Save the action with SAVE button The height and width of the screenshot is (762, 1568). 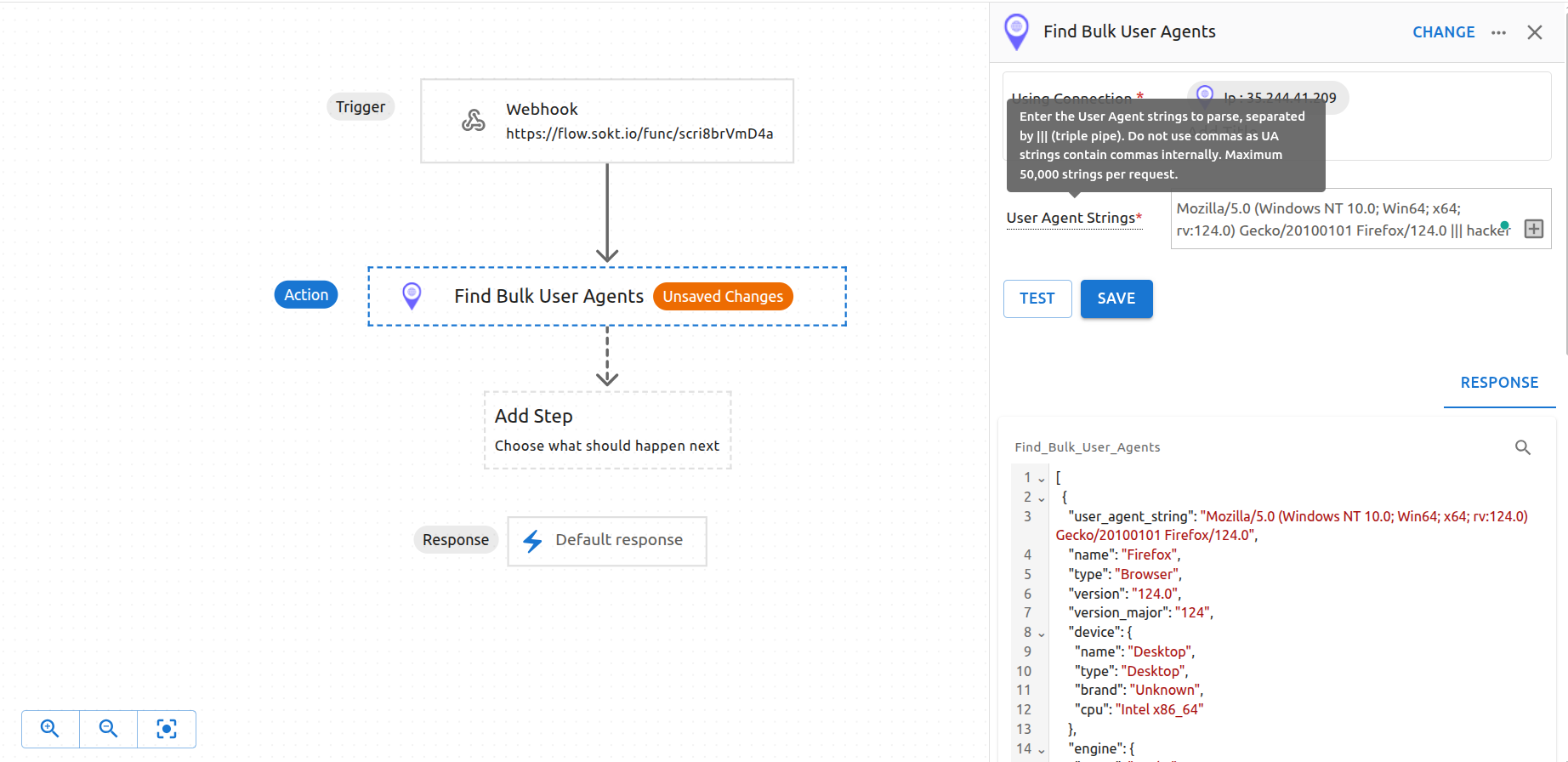1116,299
